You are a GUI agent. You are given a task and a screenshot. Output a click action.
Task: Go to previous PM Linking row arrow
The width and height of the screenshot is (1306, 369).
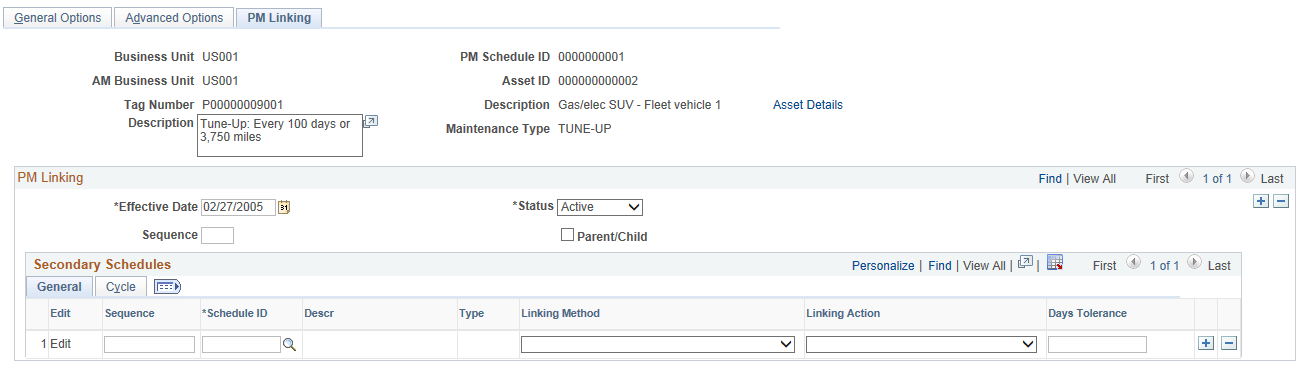[x=1186, y=177]
